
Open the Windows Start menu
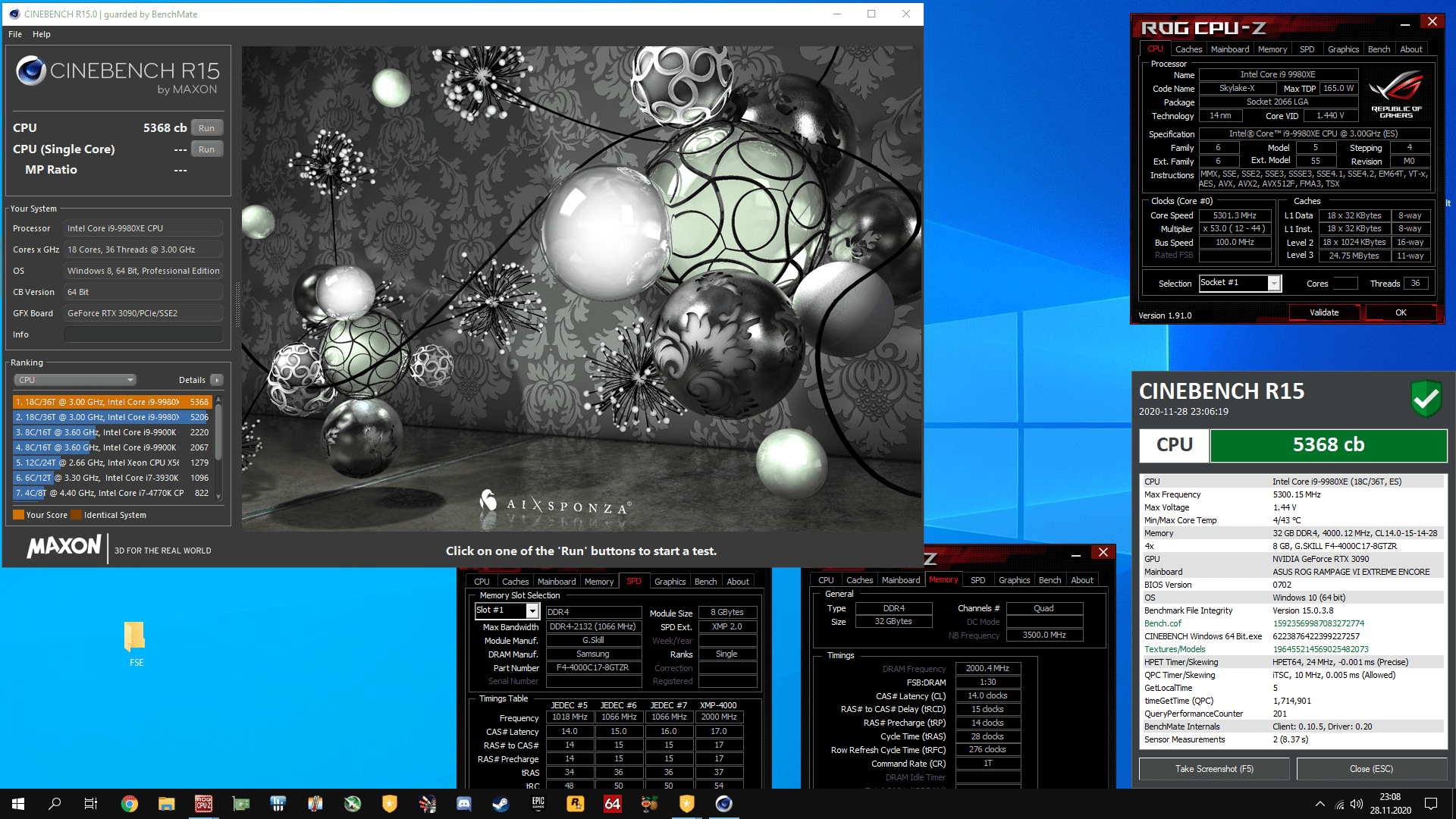[x=18, y=804]
